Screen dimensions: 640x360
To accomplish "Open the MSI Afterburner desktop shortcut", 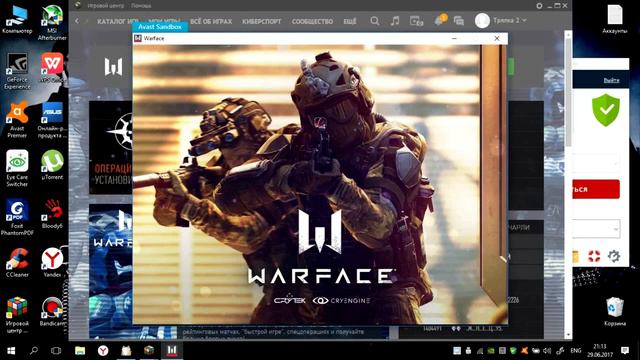I will 52,22.
